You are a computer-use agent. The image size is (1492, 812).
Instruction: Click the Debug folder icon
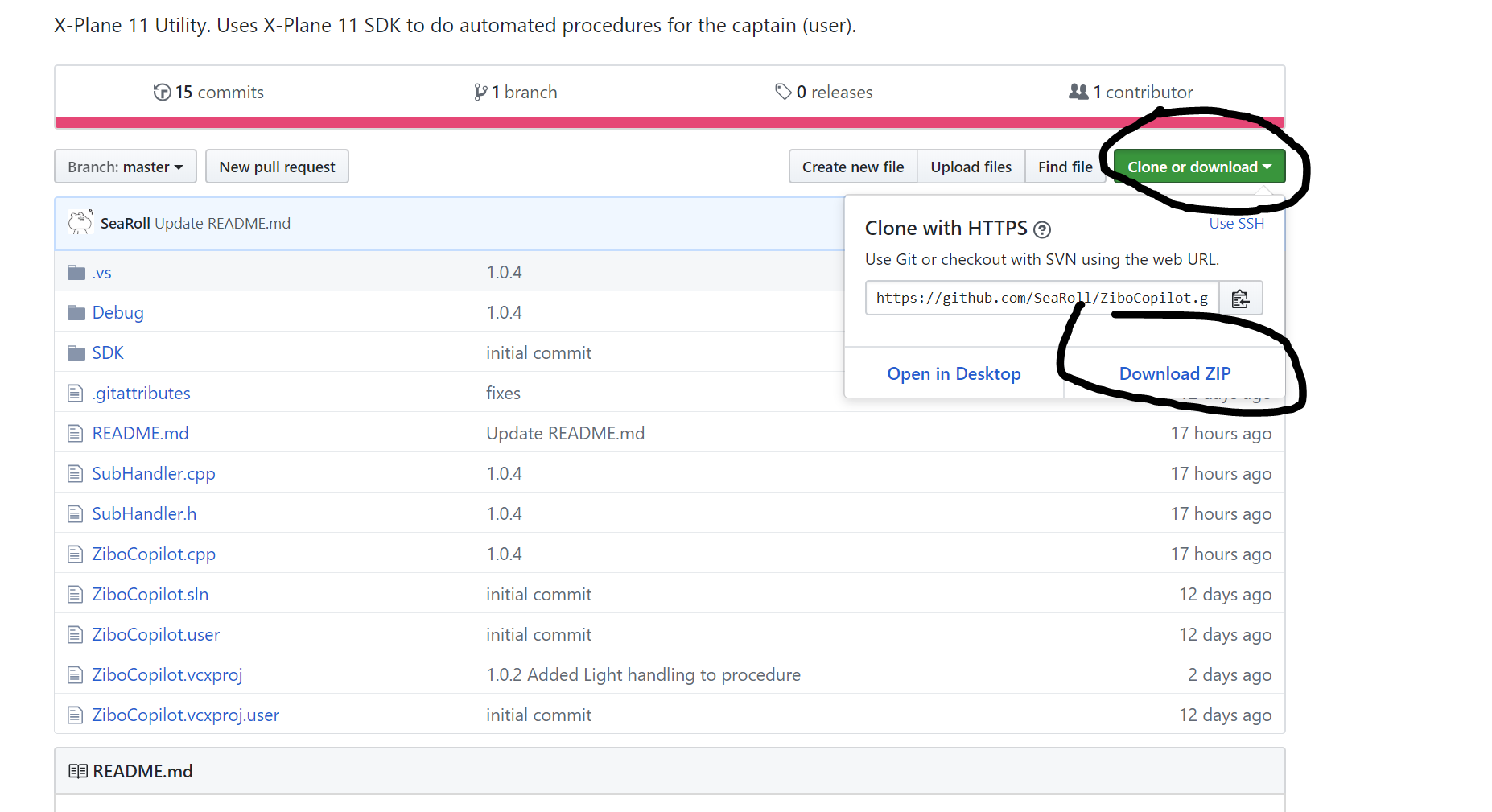point(76,312)
